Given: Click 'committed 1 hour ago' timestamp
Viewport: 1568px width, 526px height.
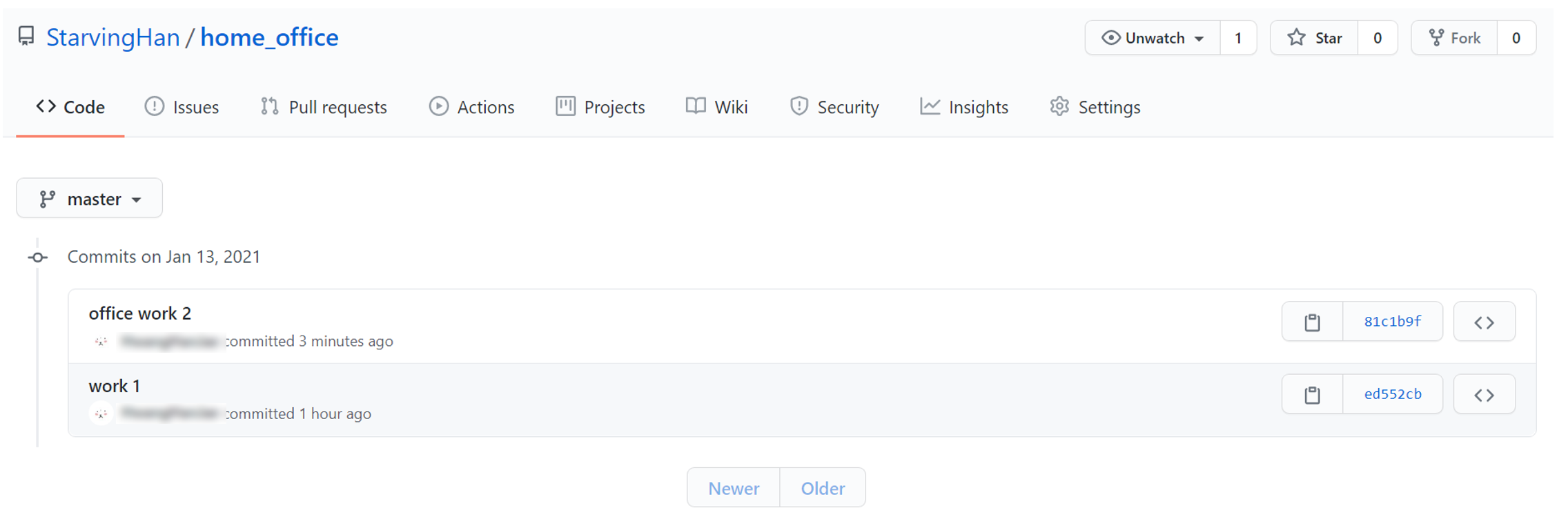Looking at the screenshot, I should click(299, 413).
